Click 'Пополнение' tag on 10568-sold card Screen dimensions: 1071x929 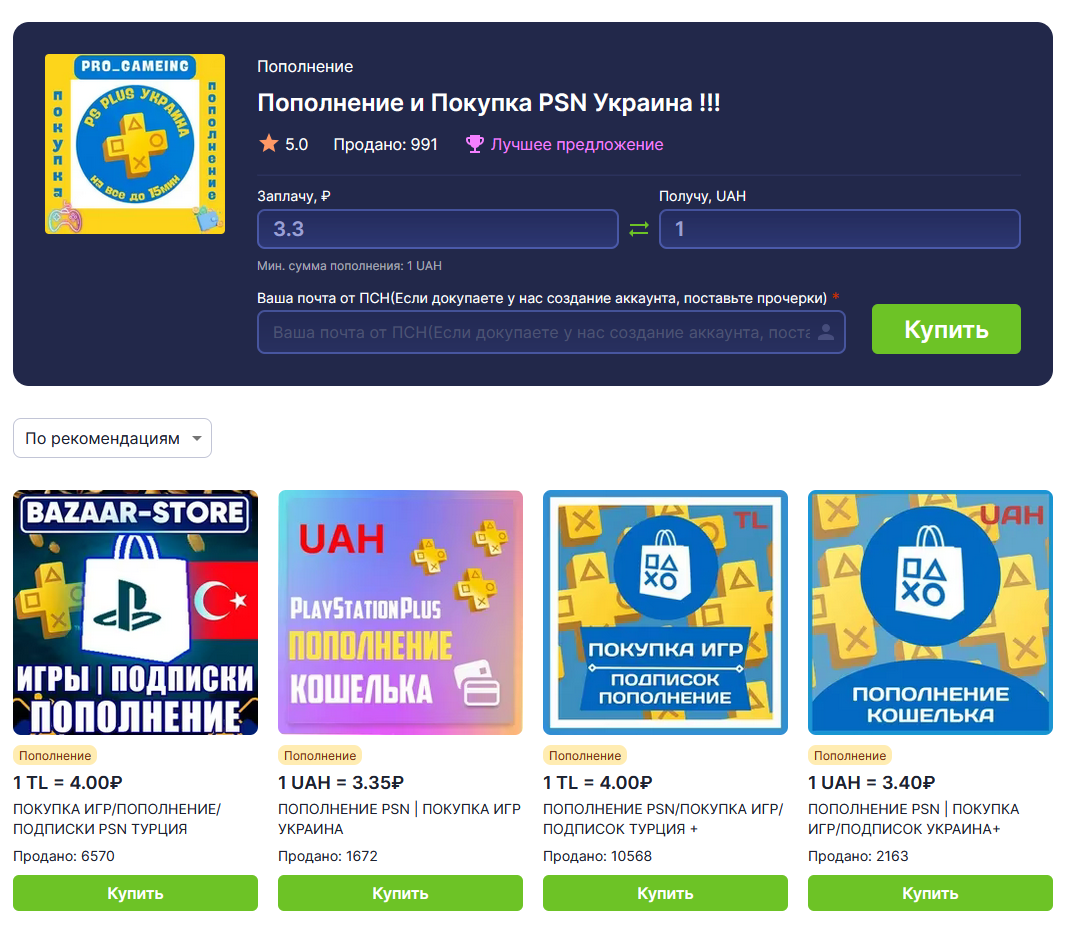(x=585, y=755)
